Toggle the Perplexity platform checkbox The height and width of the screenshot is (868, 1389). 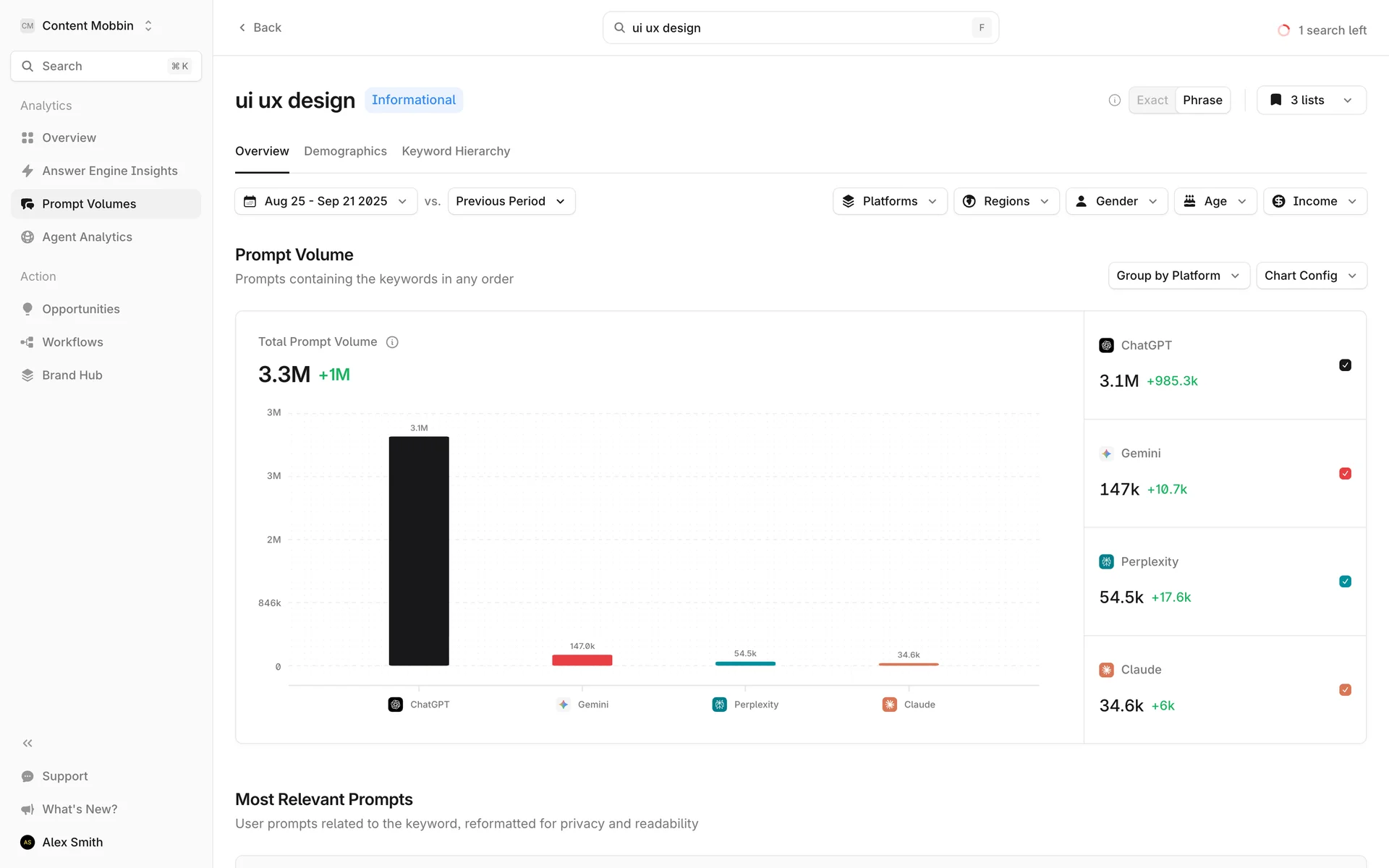[1345, 582]
